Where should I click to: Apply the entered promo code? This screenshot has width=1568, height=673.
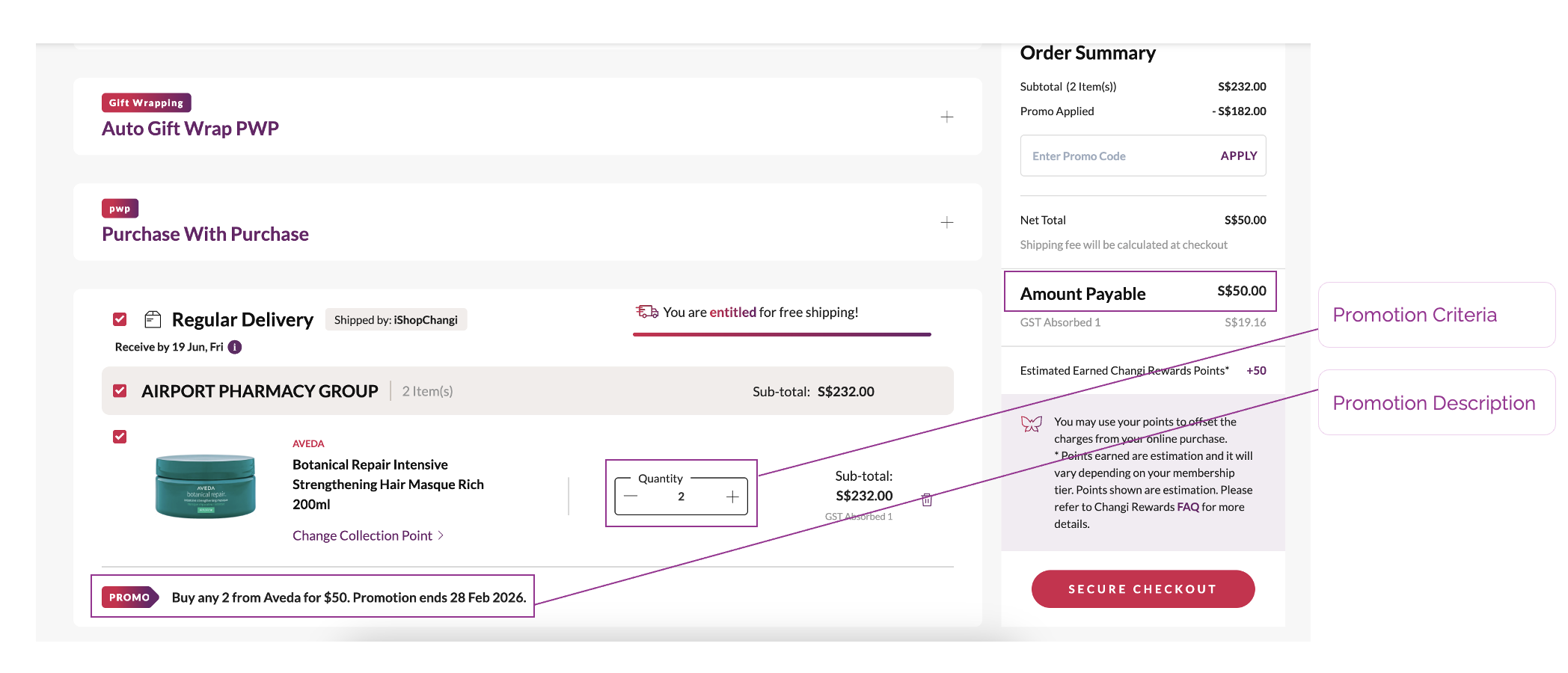tap(1238, 156)
